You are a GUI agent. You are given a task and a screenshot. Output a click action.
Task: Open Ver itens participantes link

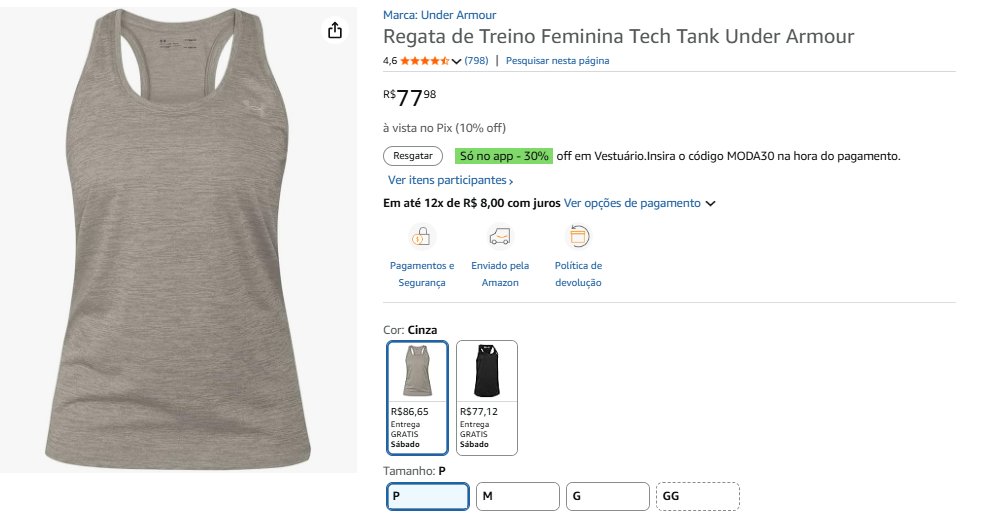tap(450, 181)
